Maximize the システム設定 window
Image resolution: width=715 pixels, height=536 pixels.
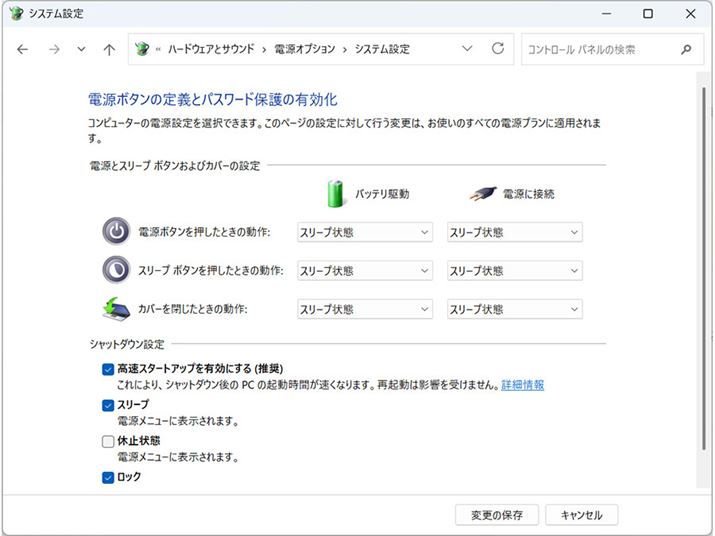[648, 14]
